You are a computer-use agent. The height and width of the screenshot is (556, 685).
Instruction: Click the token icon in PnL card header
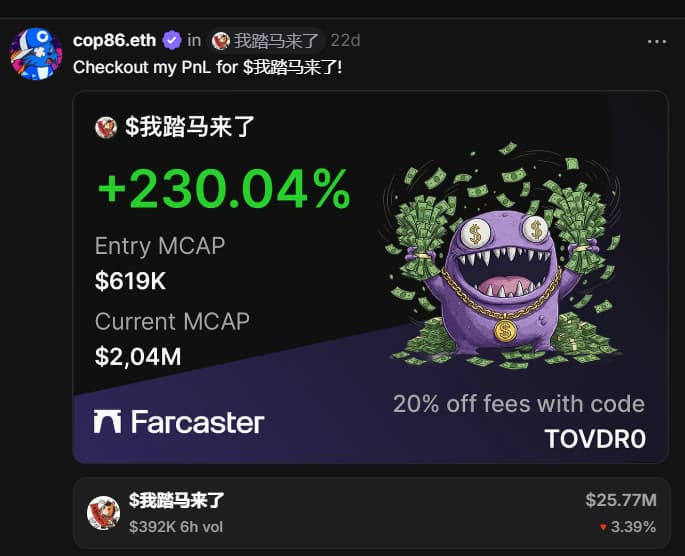106,127
